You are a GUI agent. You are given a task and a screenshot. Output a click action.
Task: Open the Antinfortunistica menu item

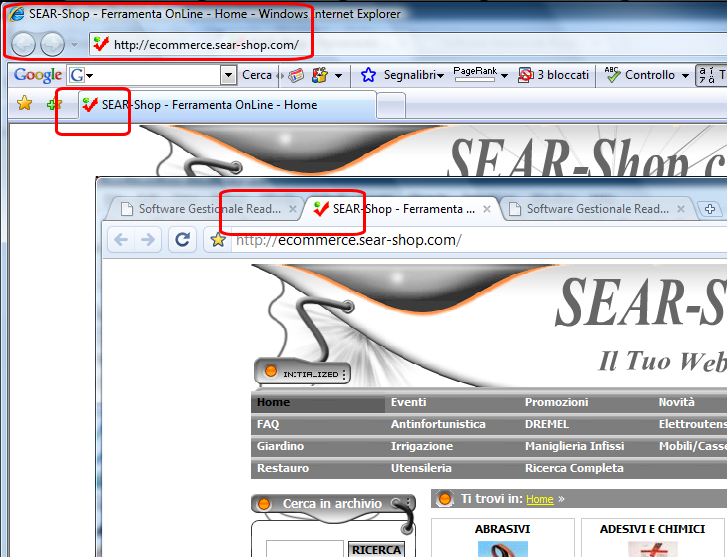click(x=438, y=424)
